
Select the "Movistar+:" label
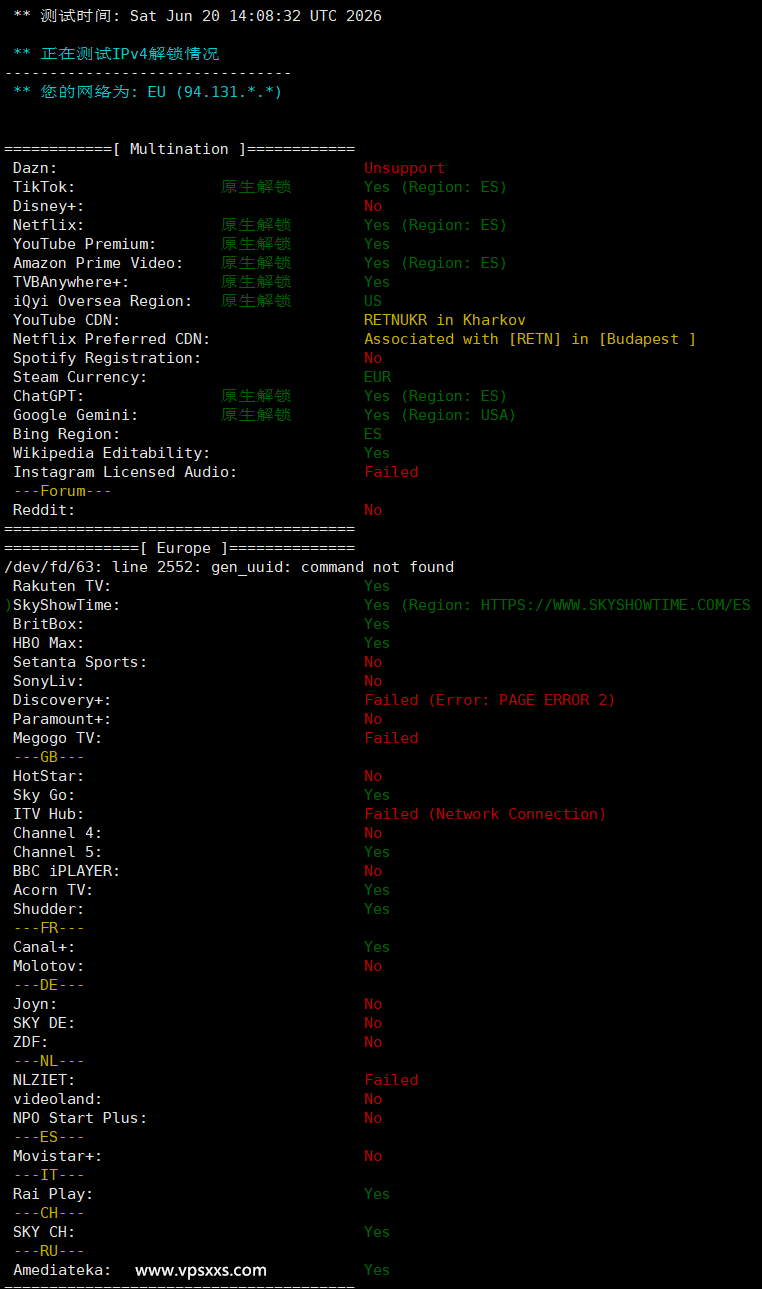58,1156
